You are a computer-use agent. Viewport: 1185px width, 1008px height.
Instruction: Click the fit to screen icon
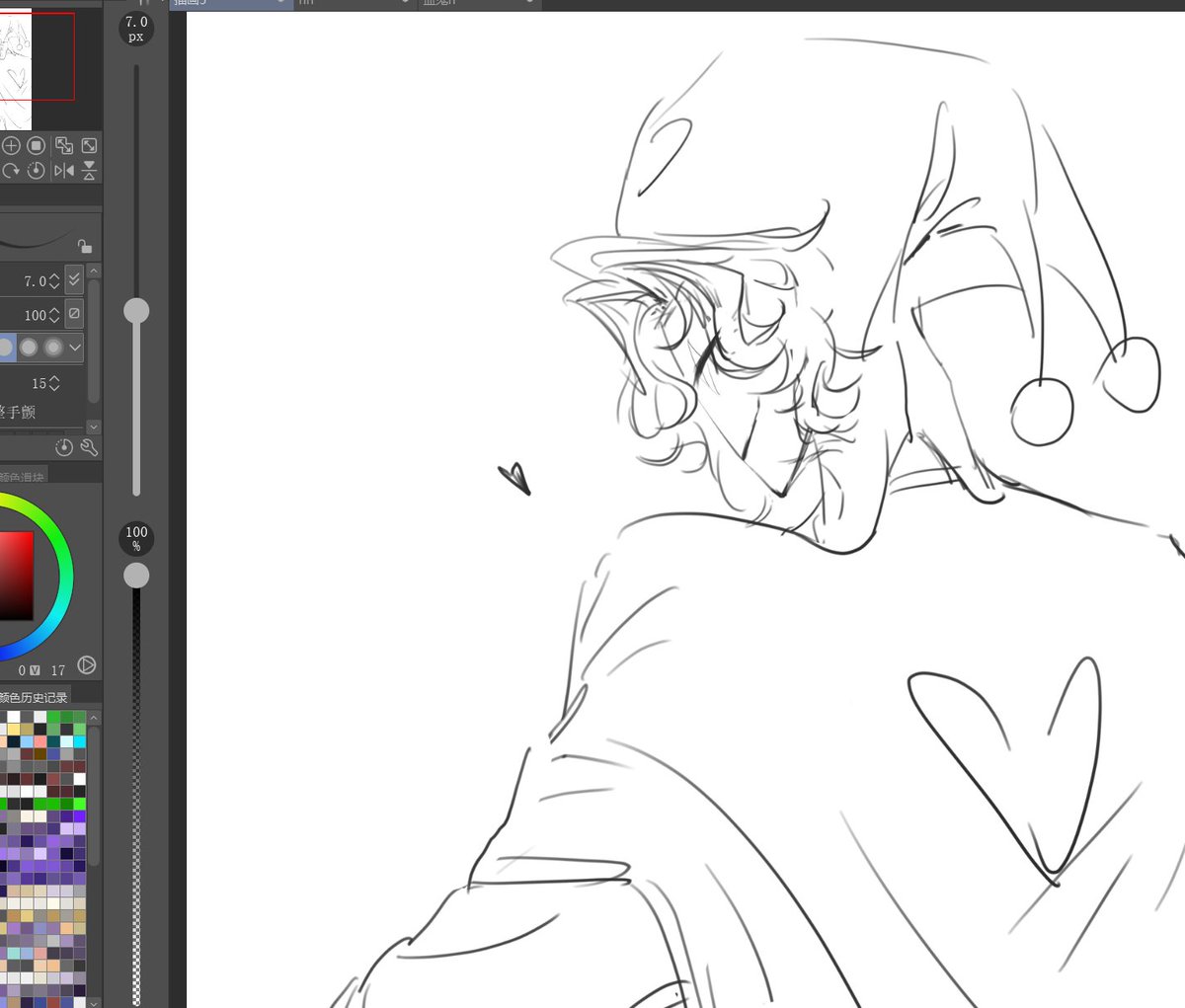pos(89,146)
